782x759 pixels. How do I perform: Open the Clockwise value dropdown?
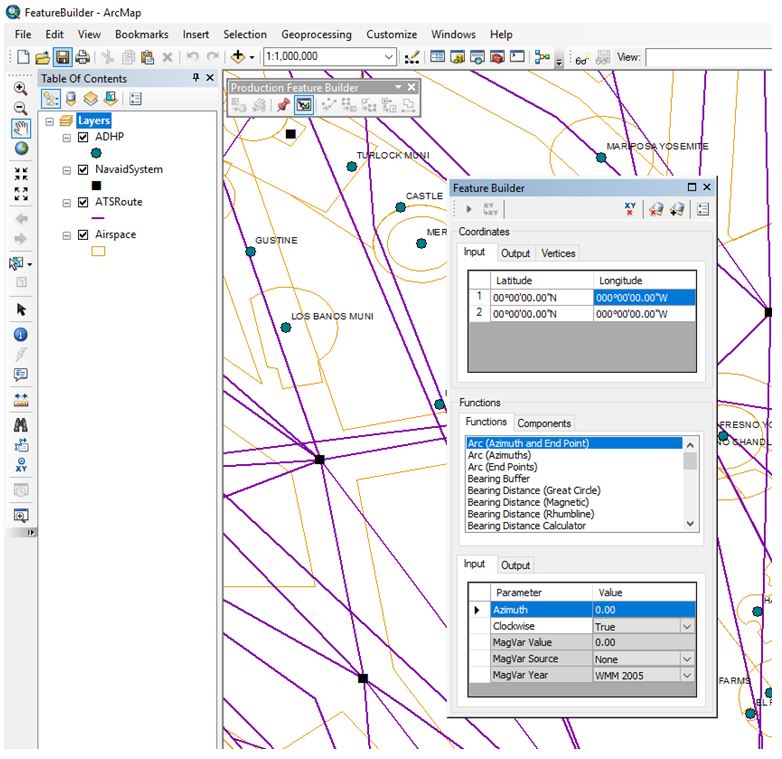686,627
